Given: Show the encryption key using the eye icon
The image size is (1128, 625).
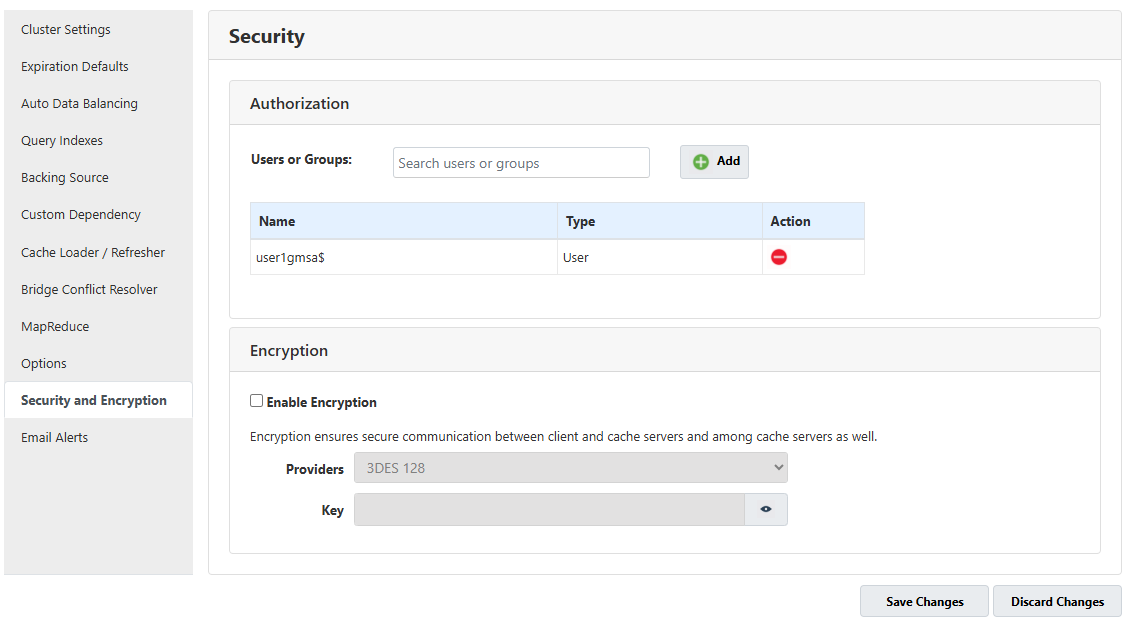Looking at the screenshot, I should (x=765, y=509).
